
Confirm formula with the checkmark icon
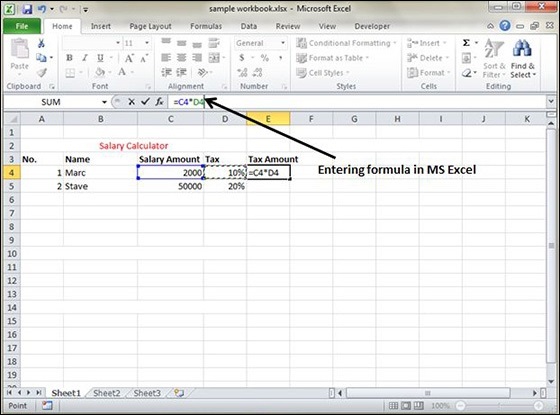[x=145, y=102]
